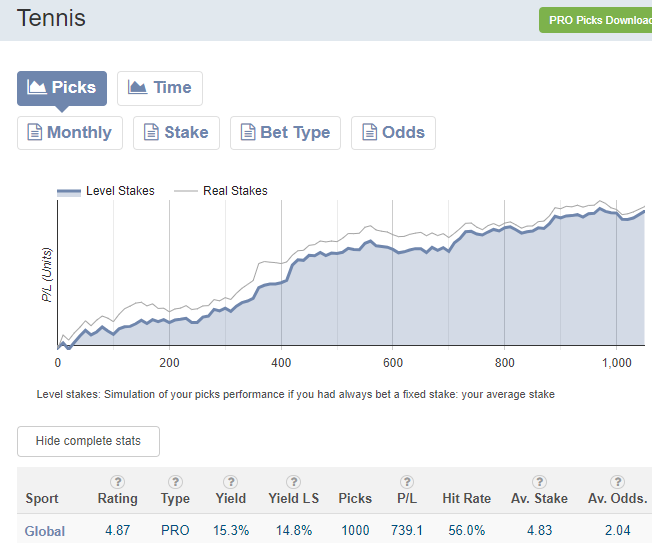Click the hit rate value 56.0%
652x543 pixels.
[x=467, y=531]
